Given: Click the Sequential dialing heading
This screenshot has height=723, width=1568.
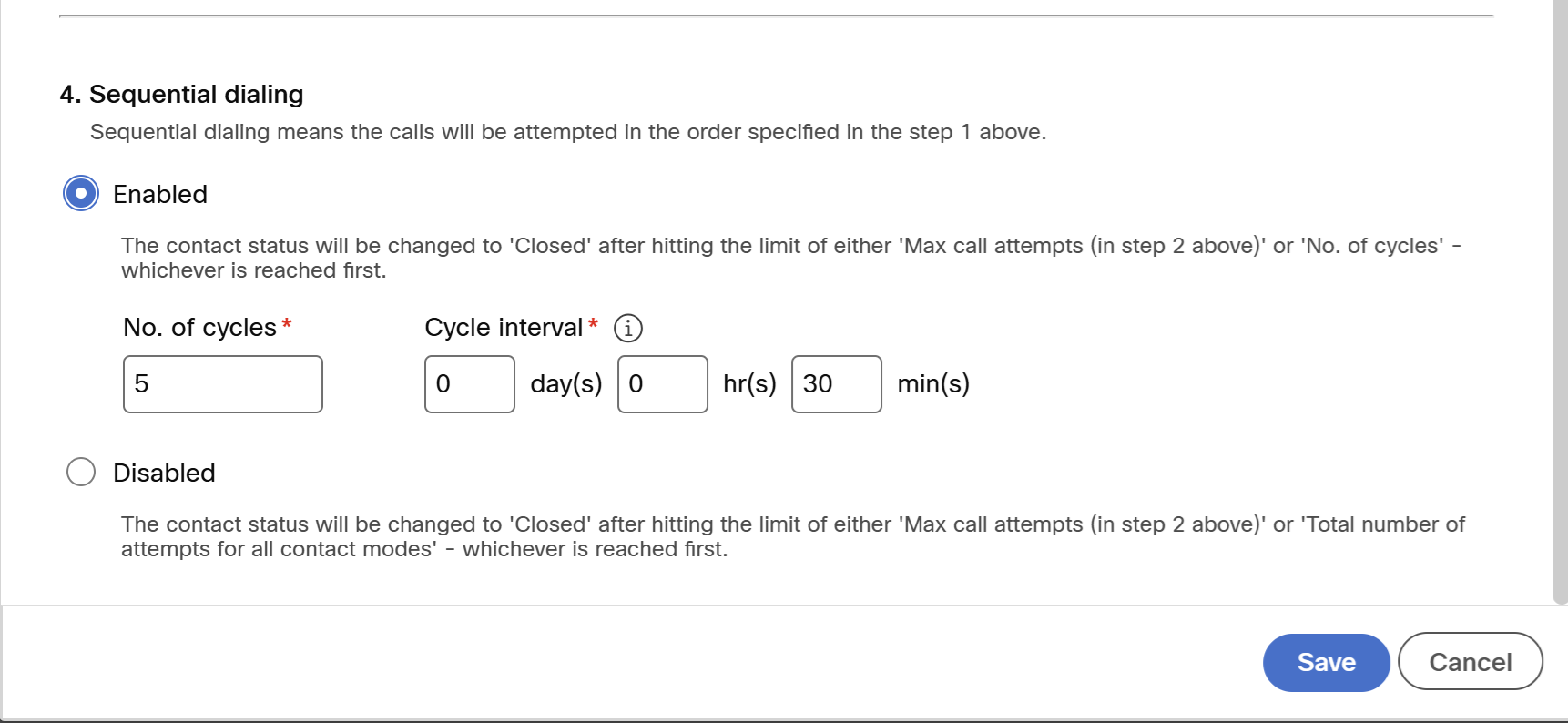Looking at the screenshot, I should [x=181, y=94].
